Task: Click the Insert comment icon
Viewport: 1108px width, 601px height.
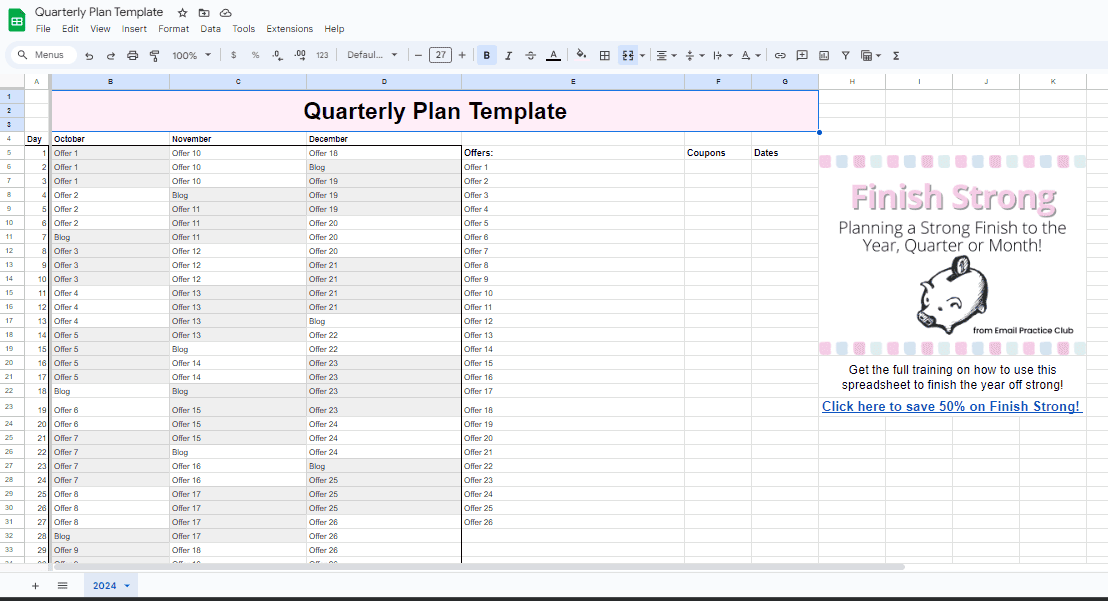Action: pos(802,55)
